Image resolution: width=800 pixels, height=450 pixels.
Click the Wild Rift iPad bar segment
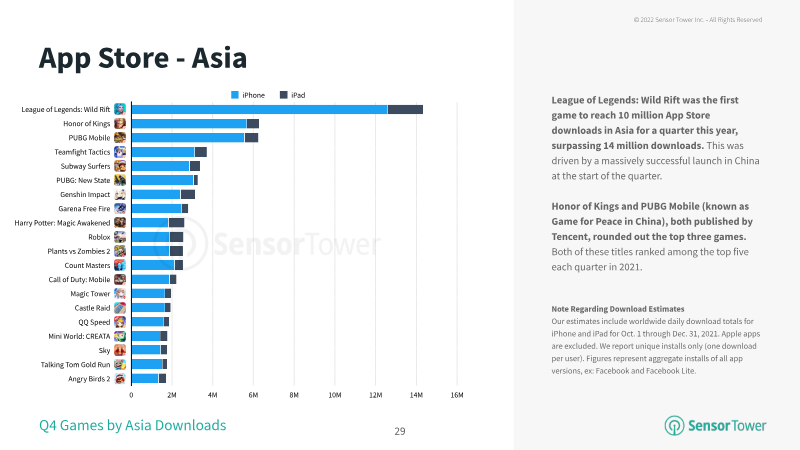(405, 109)
